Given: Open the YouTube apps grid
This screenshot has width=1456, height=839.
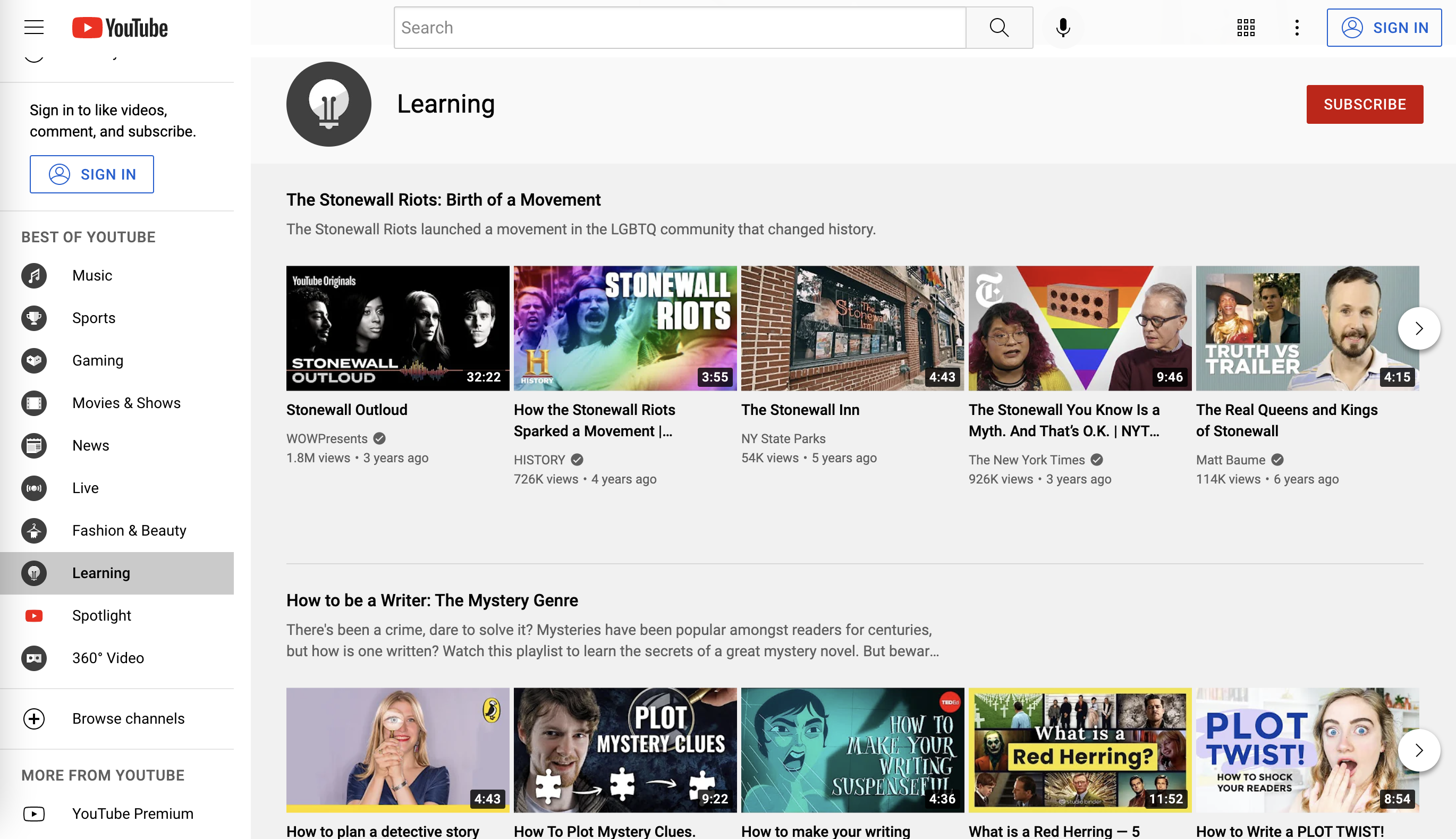Looking at the screenshot, I should (1246, 28).
